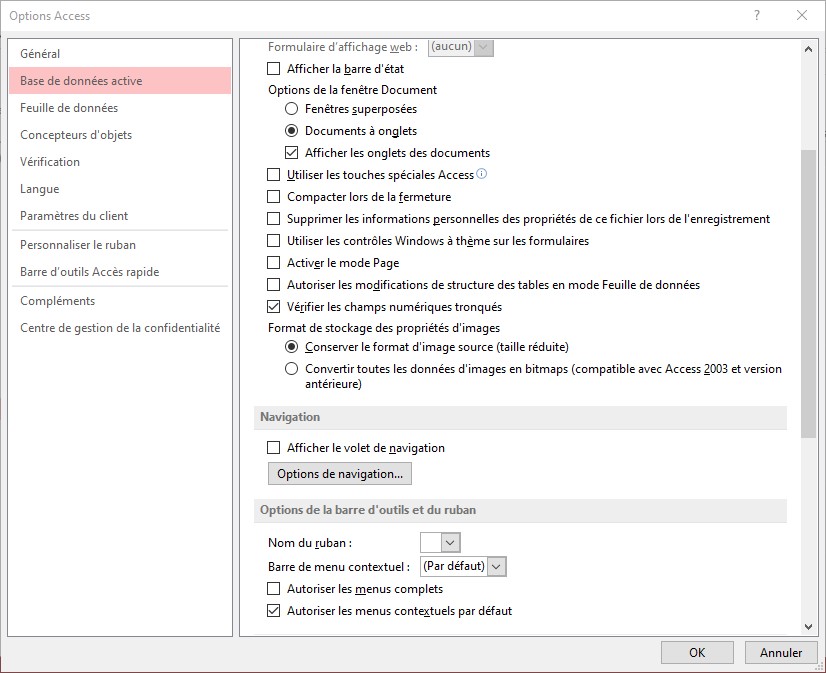Select Convertir toutes les données d'images en bitmaps

click(292, 369)
